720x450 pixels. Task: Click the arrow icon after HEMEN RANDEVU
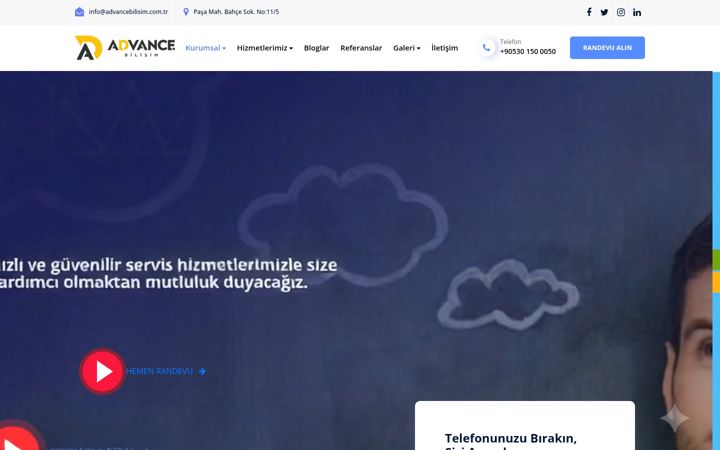pos(202,371)
